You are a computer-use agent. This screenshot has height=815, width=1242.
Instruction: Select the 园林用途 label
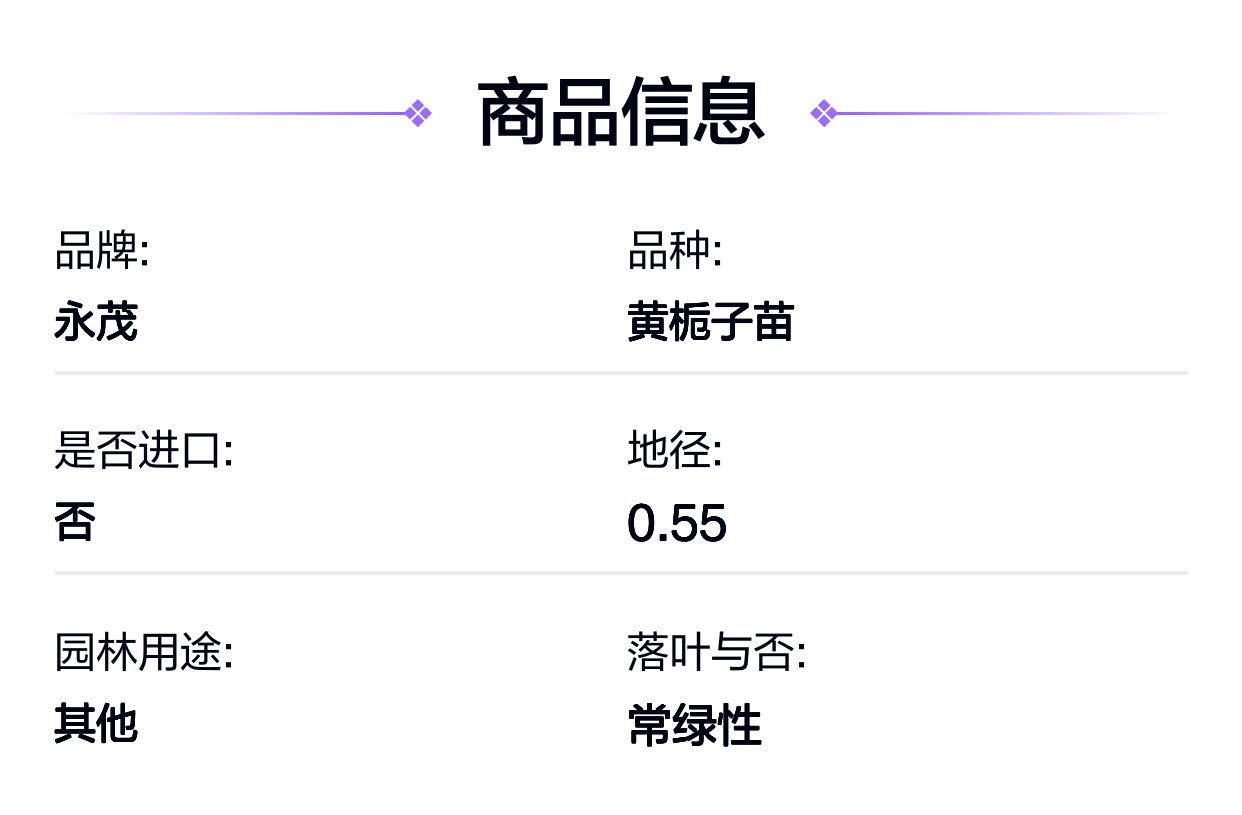pyautogui.click(x=143, y=653)
